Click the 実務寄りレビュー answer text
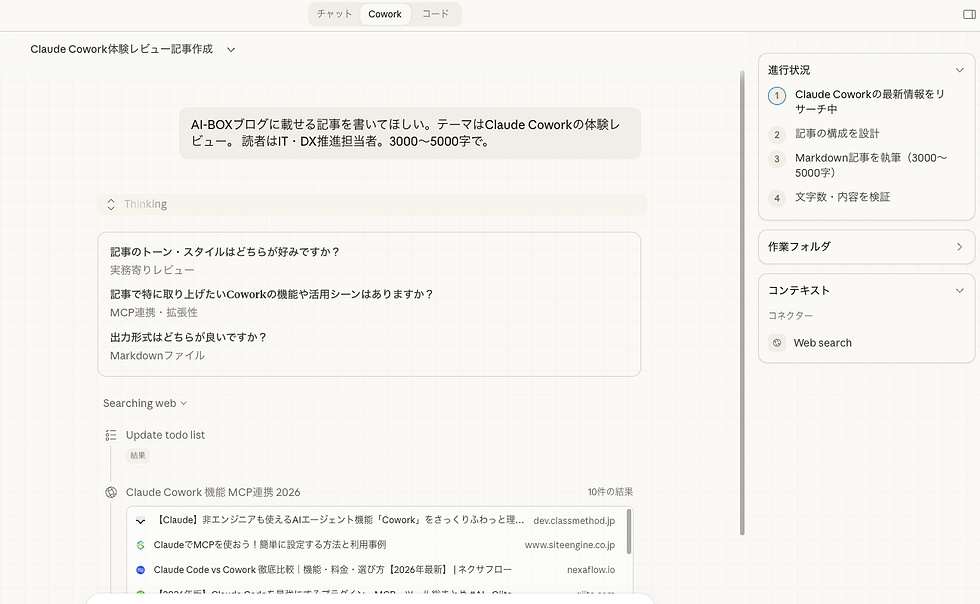 (152, 270)
